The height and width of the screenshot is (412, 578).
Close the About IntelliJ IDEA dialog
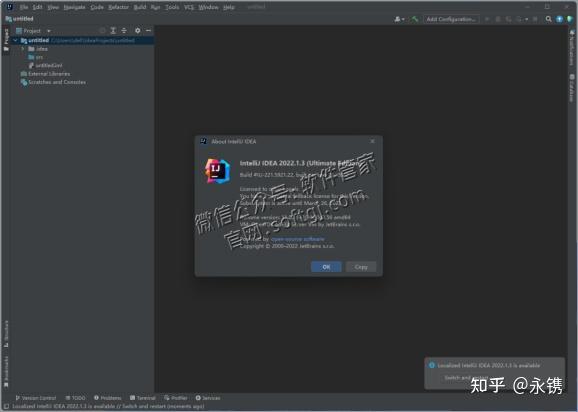(372, 141)
